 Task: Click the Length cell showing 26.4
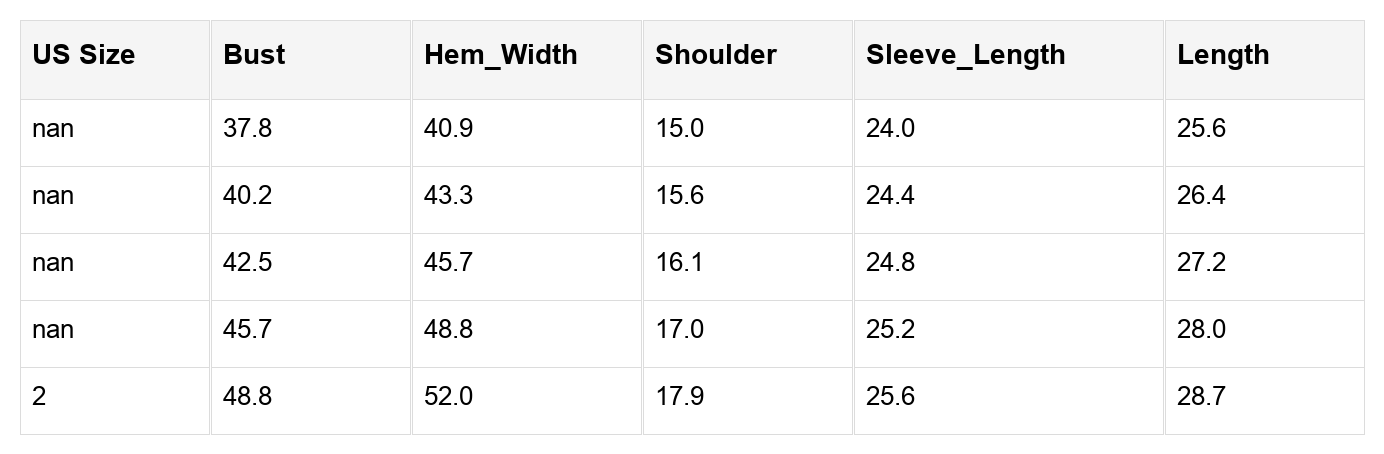tap(1201, 196)
